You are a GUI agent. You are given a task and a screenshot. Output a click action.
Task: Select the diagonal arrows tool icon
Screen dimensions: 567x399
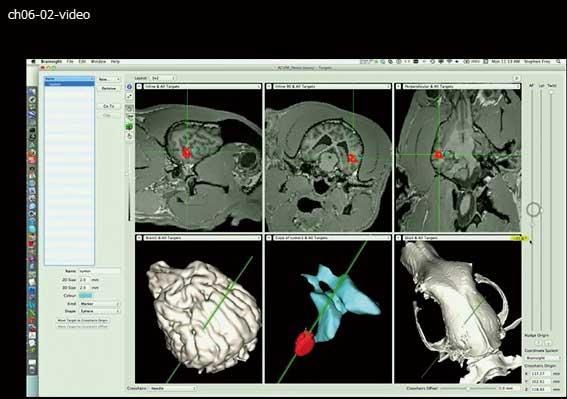[129, 97]
